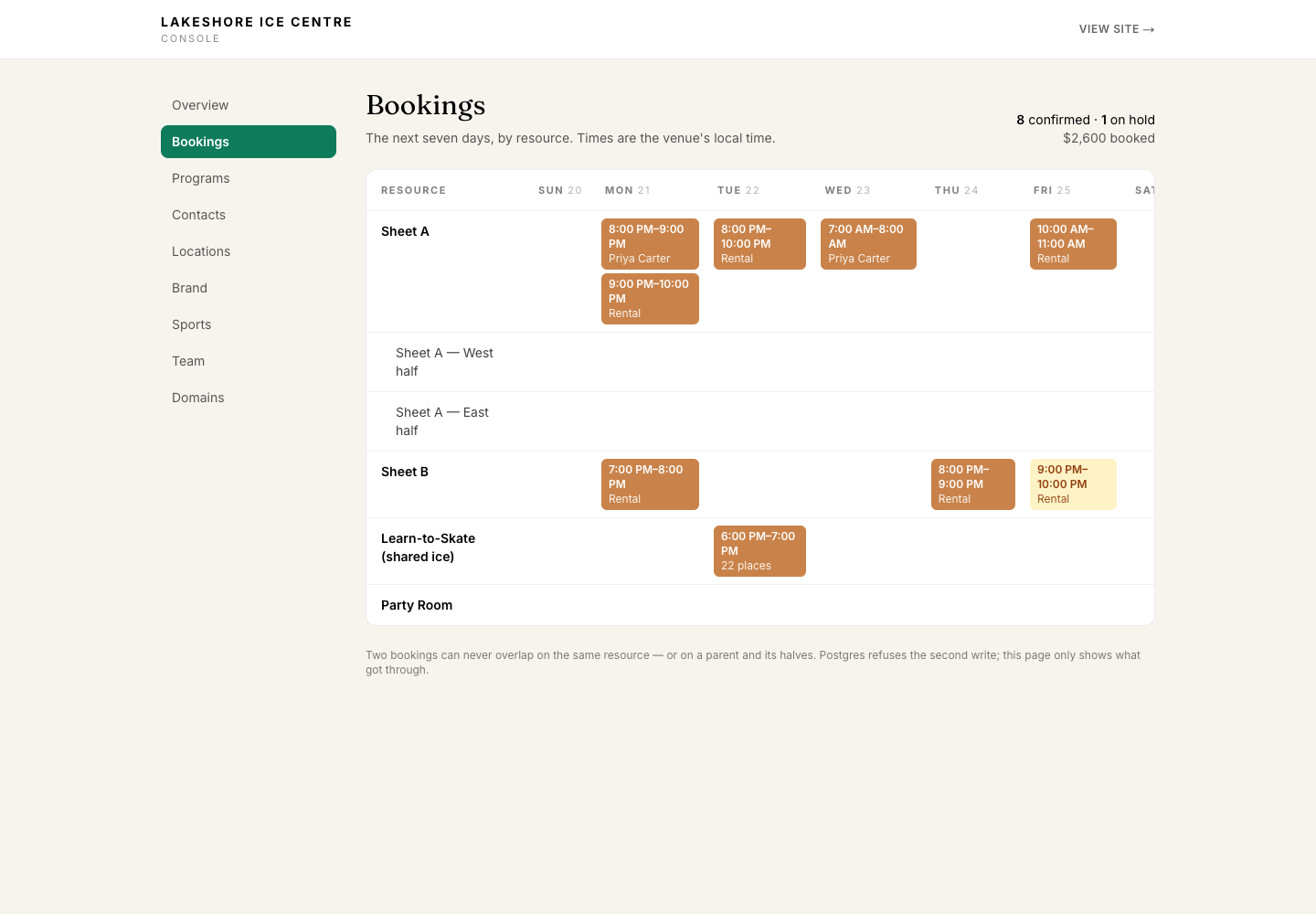This screenshot has height=914, width=1316.
Task: Click the Bookings page heading
Action: click(x=426, y=106)
